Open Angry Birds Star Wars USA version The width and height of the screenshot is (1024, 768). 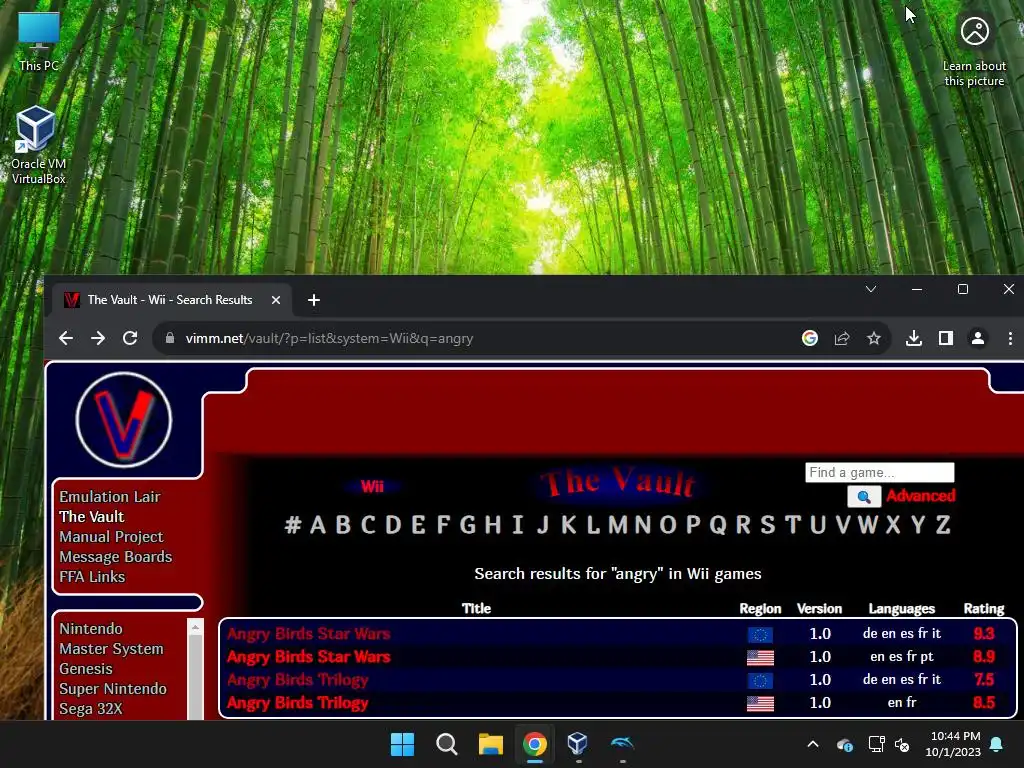[x=308, y=656]
